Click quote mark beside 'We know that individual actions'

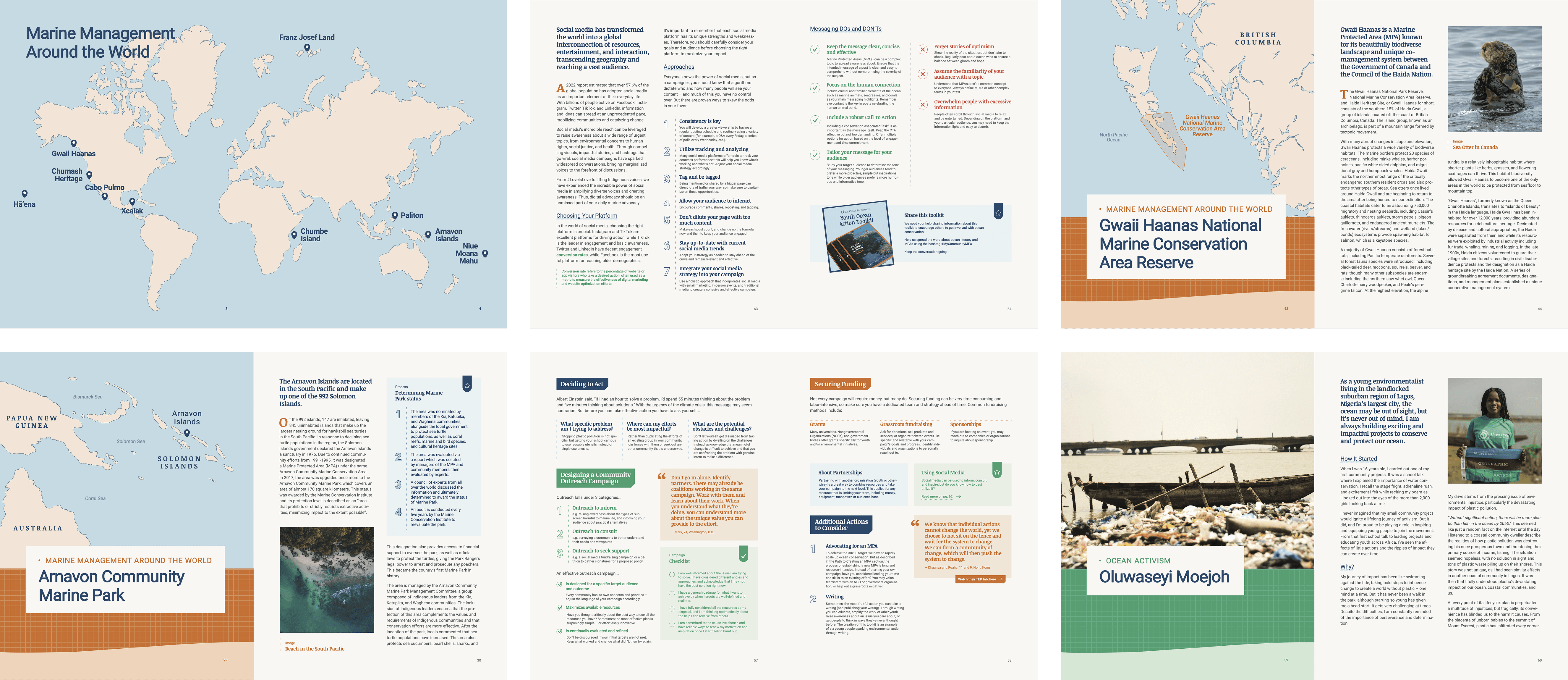(915, 523)
